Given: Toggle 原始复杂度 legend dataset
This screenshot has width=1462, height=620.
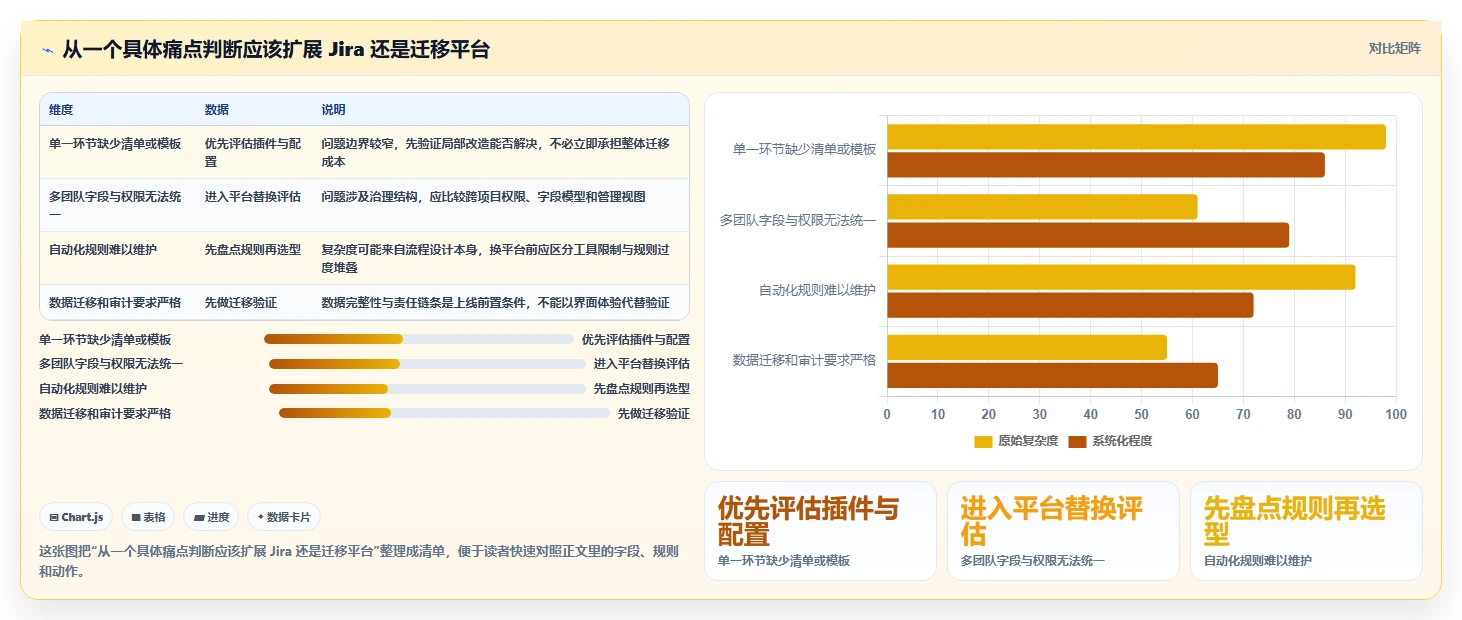Looking at the screenshot, I should coord(1016,441).
